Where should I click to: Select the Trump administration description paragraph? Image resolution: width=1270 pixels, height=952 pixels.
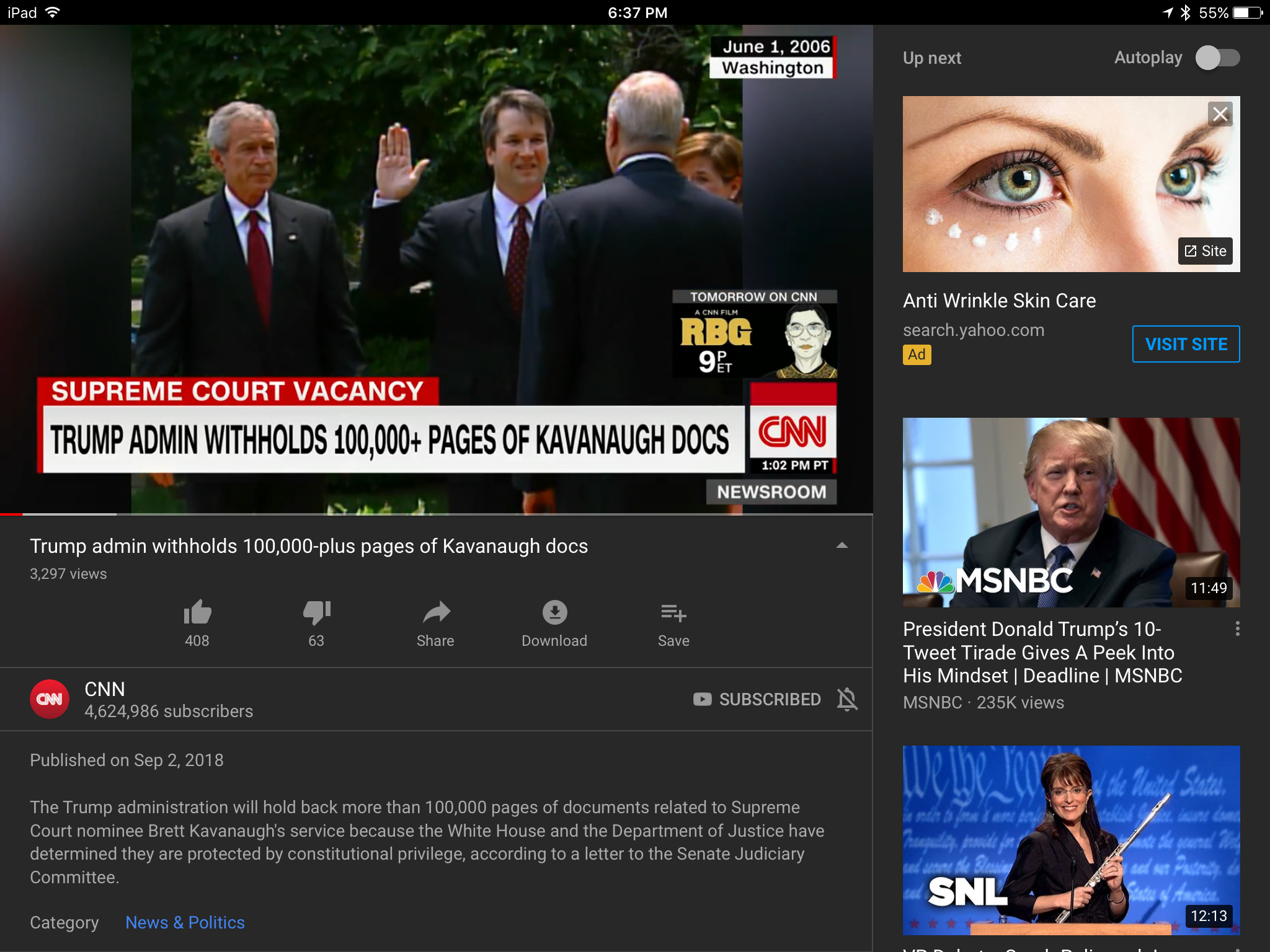coord(427,842)
